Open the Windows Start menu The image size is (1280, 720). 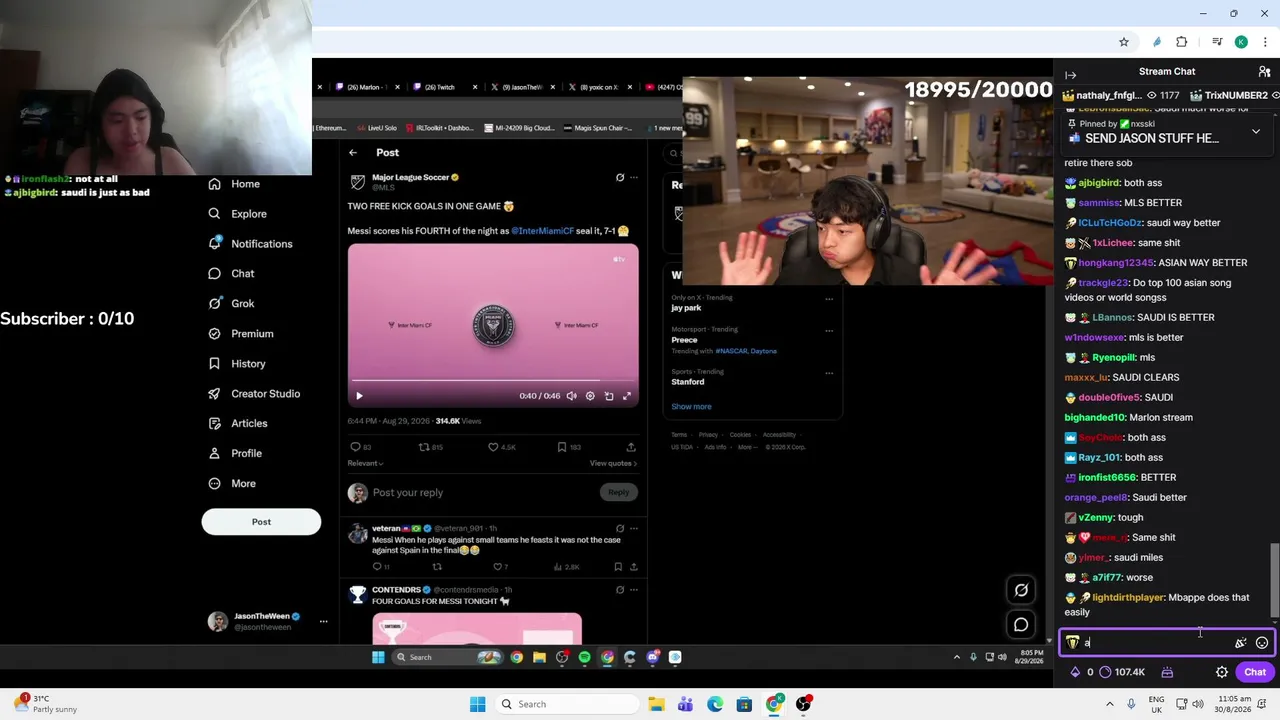(x=477, y=704)
